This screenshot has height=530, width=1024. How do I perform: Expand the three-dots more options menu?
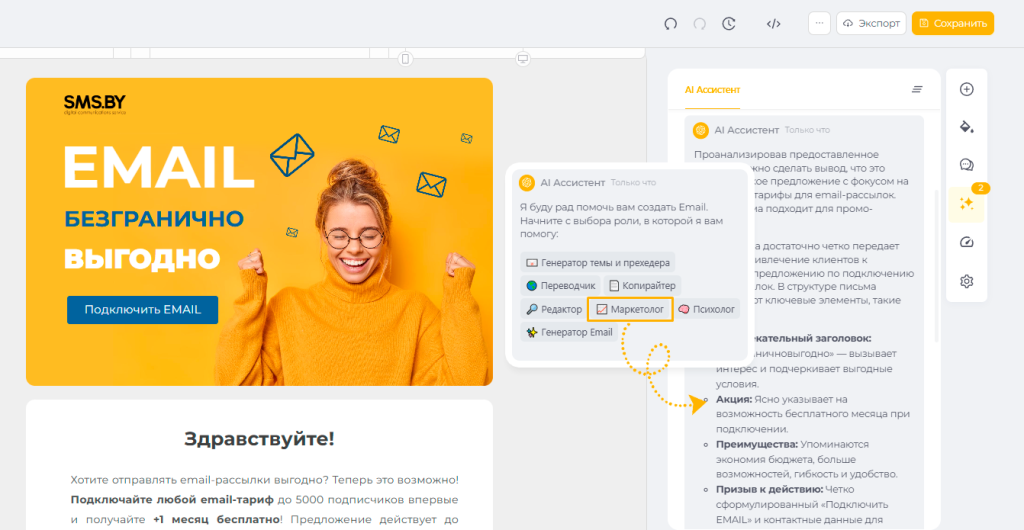[819, 23]
